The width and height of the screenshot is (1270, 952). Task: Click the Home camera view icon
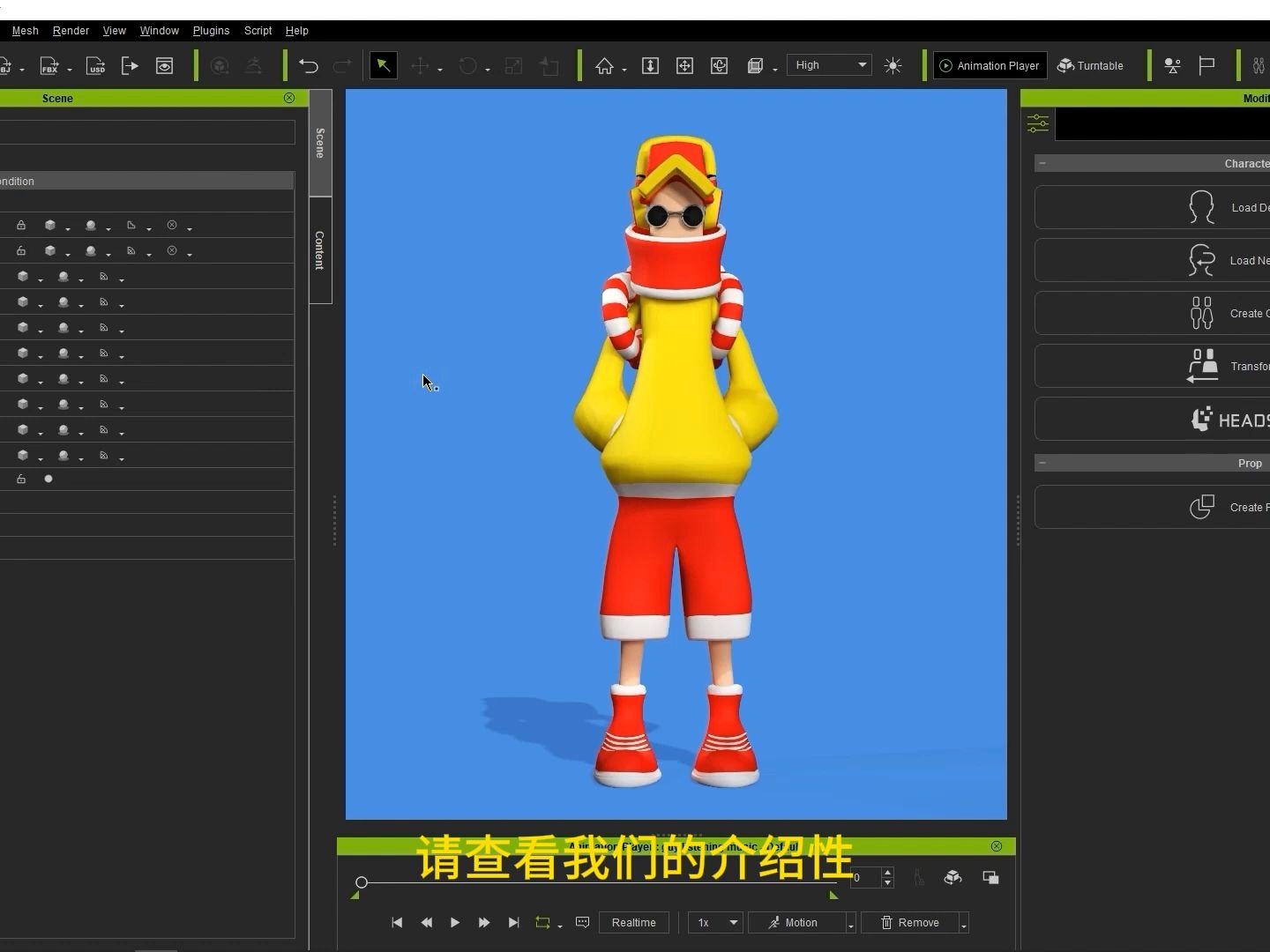tap(604, 66)
